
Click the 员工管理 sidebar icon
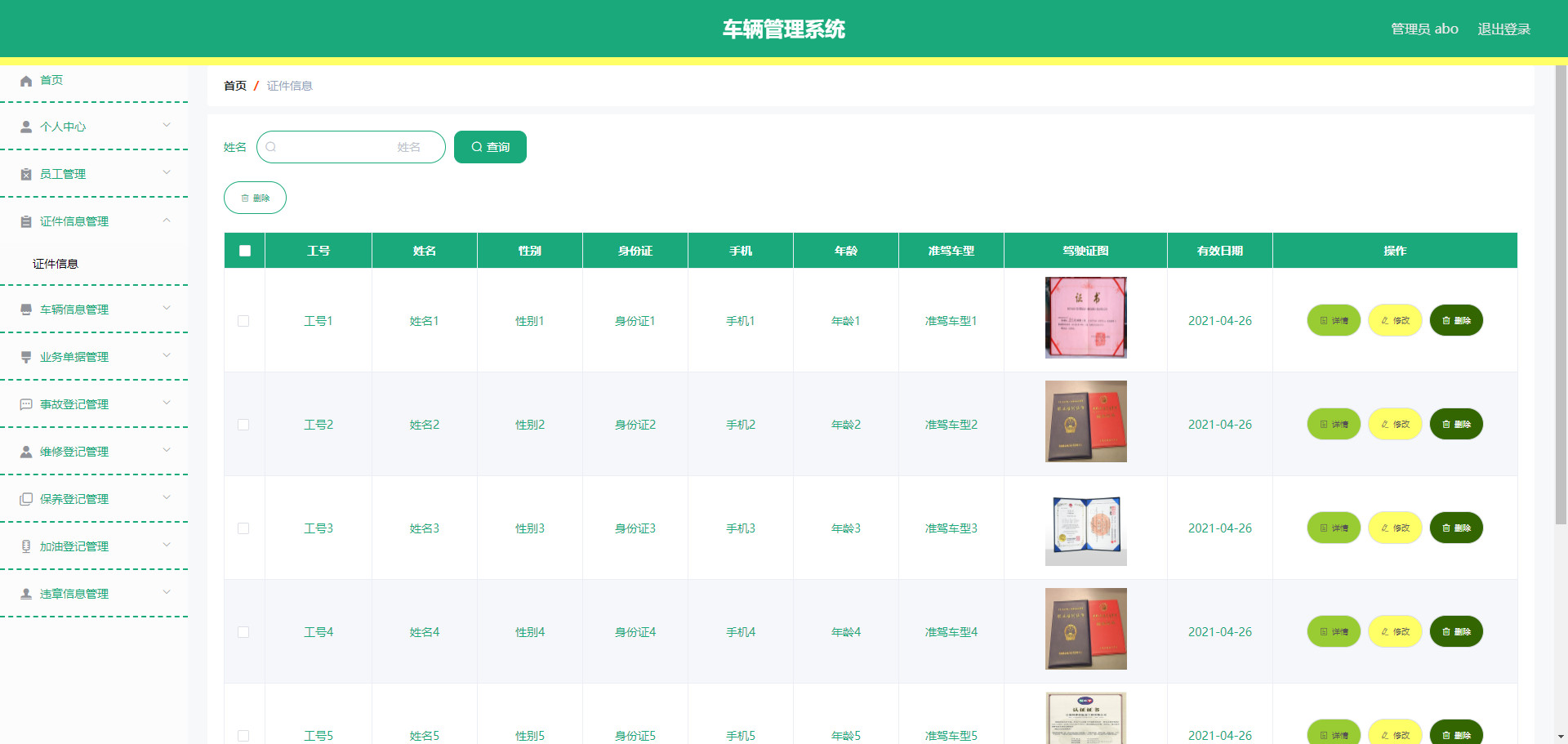[x=26, y=174]
